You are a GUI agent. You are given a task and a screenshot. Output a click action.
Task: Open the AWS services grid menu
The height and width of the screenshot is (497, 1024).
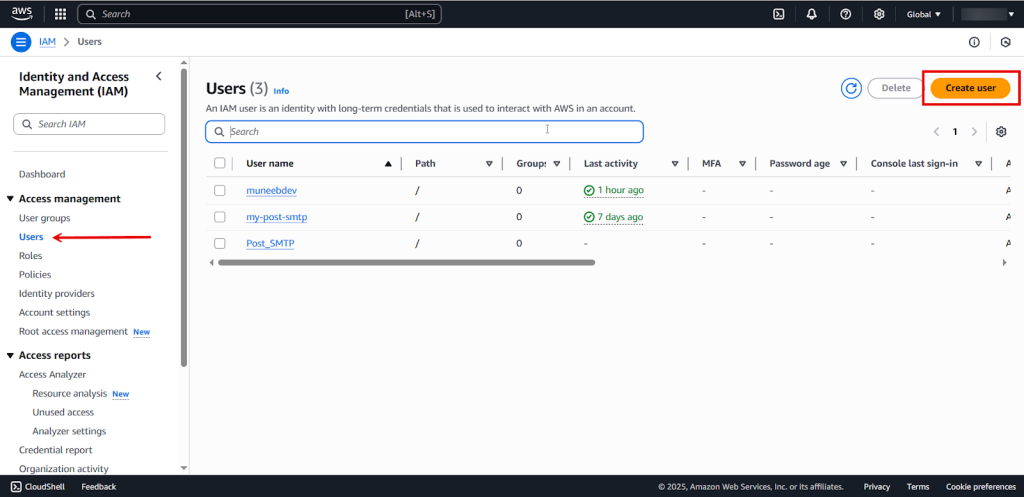60,14
